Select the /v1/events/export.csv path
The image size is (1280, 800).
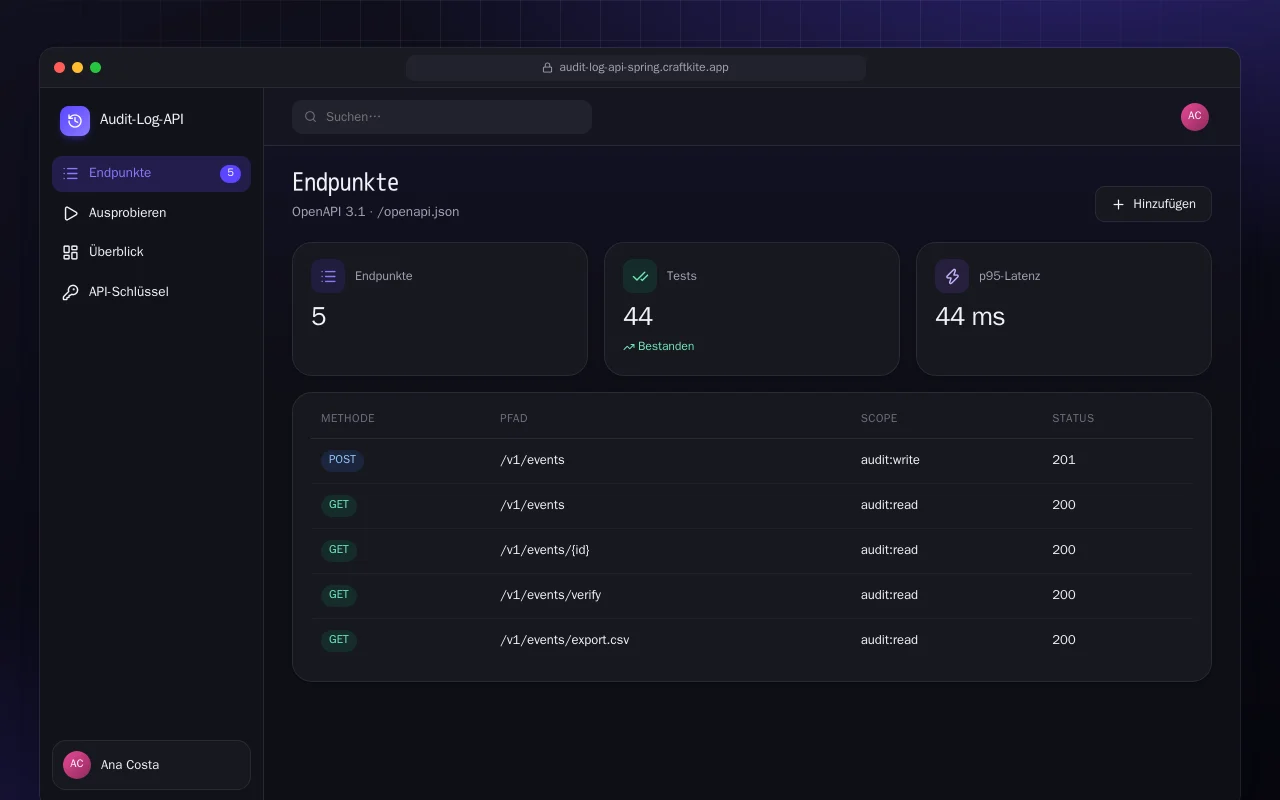click(x=565, y=640)
